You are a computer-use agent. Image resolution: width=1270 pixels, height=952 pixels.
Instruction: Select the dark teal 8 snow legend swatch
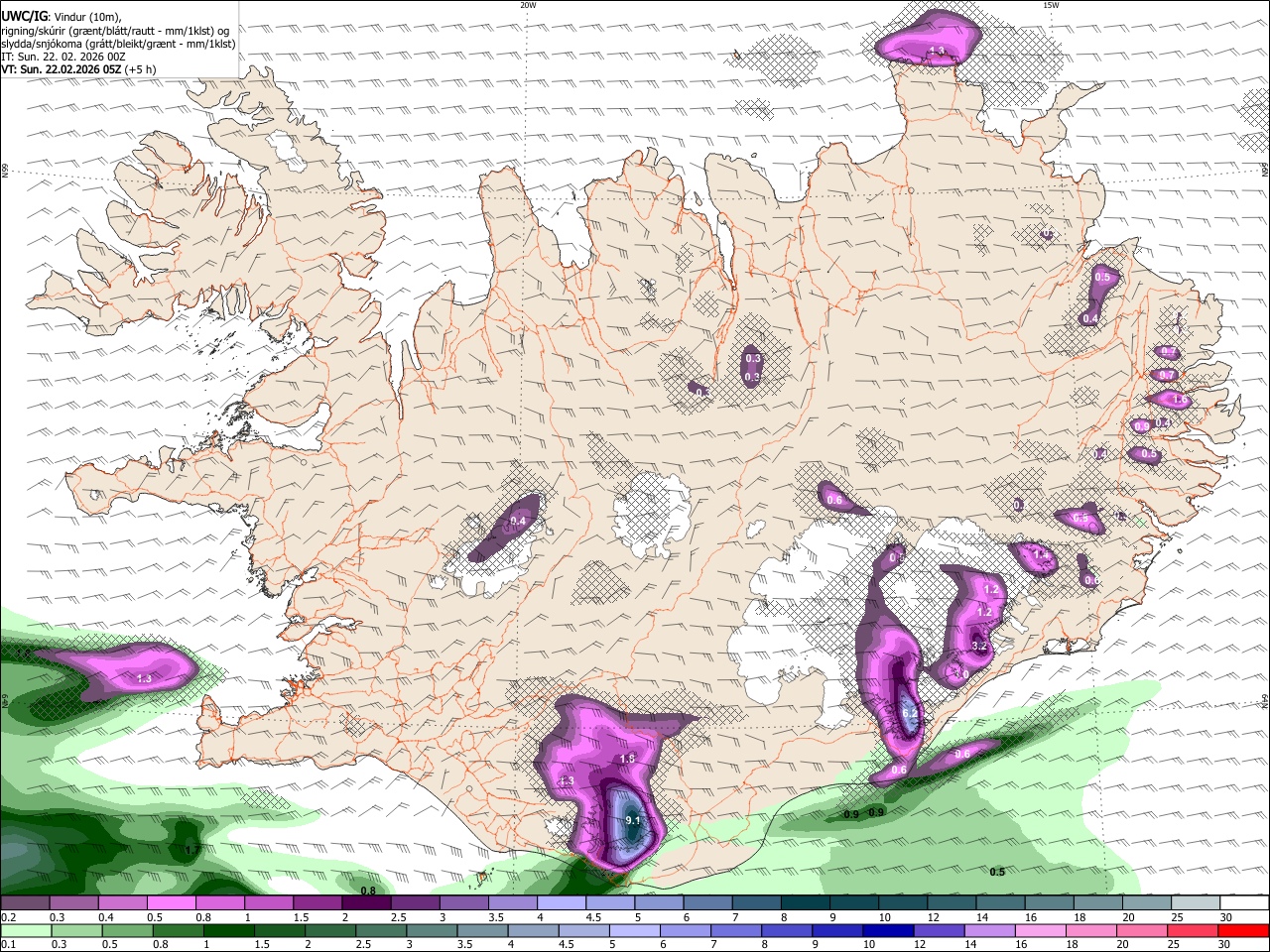[806, 903]
